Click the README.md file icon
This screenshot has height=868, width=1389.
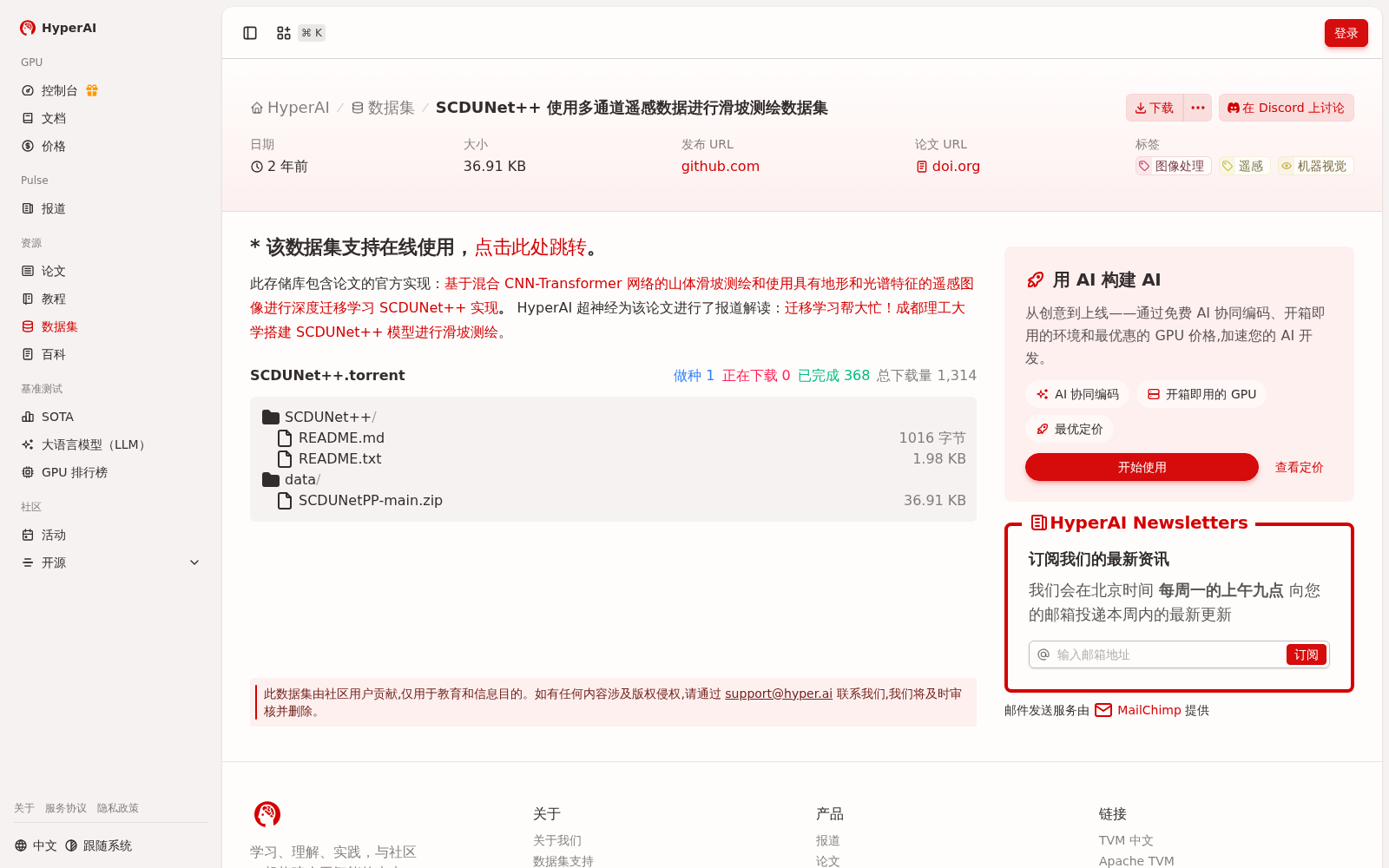click(x=285, y=437)
